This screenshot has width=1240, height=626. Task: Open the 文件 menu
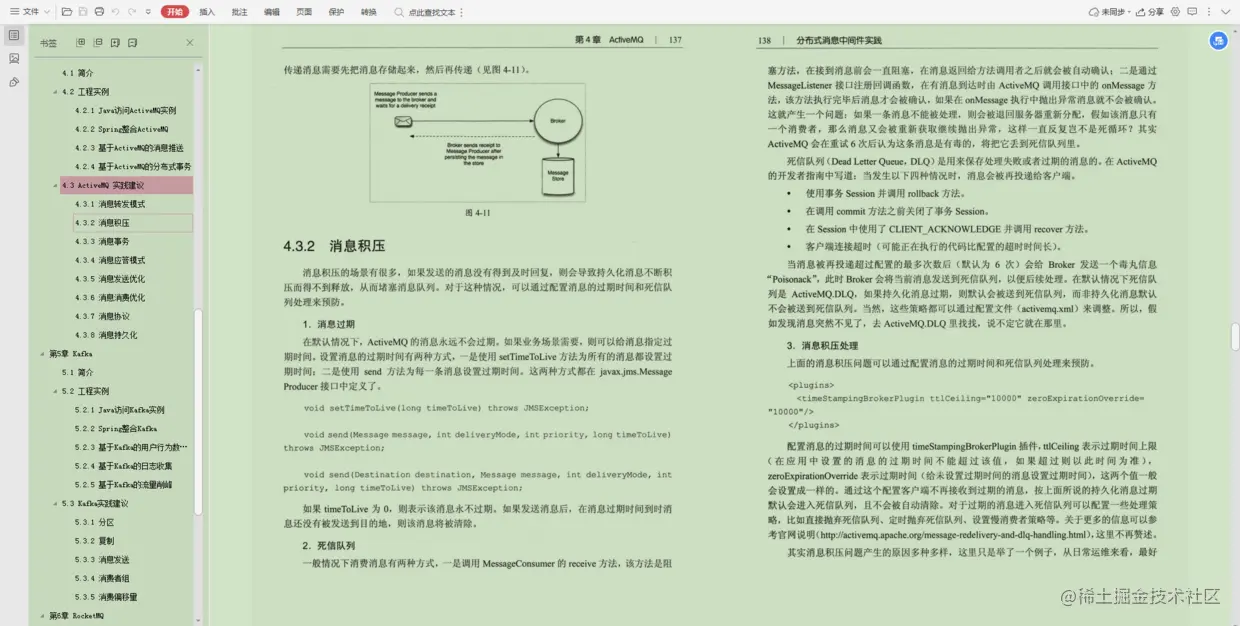[30, 12]
